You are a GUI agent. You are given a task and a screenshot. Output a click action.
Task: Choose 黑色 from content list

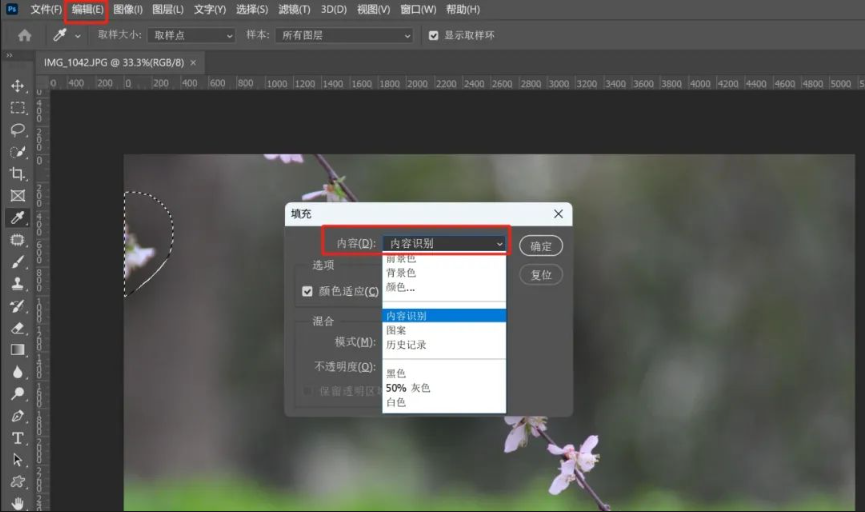click(x=444, y=374)
